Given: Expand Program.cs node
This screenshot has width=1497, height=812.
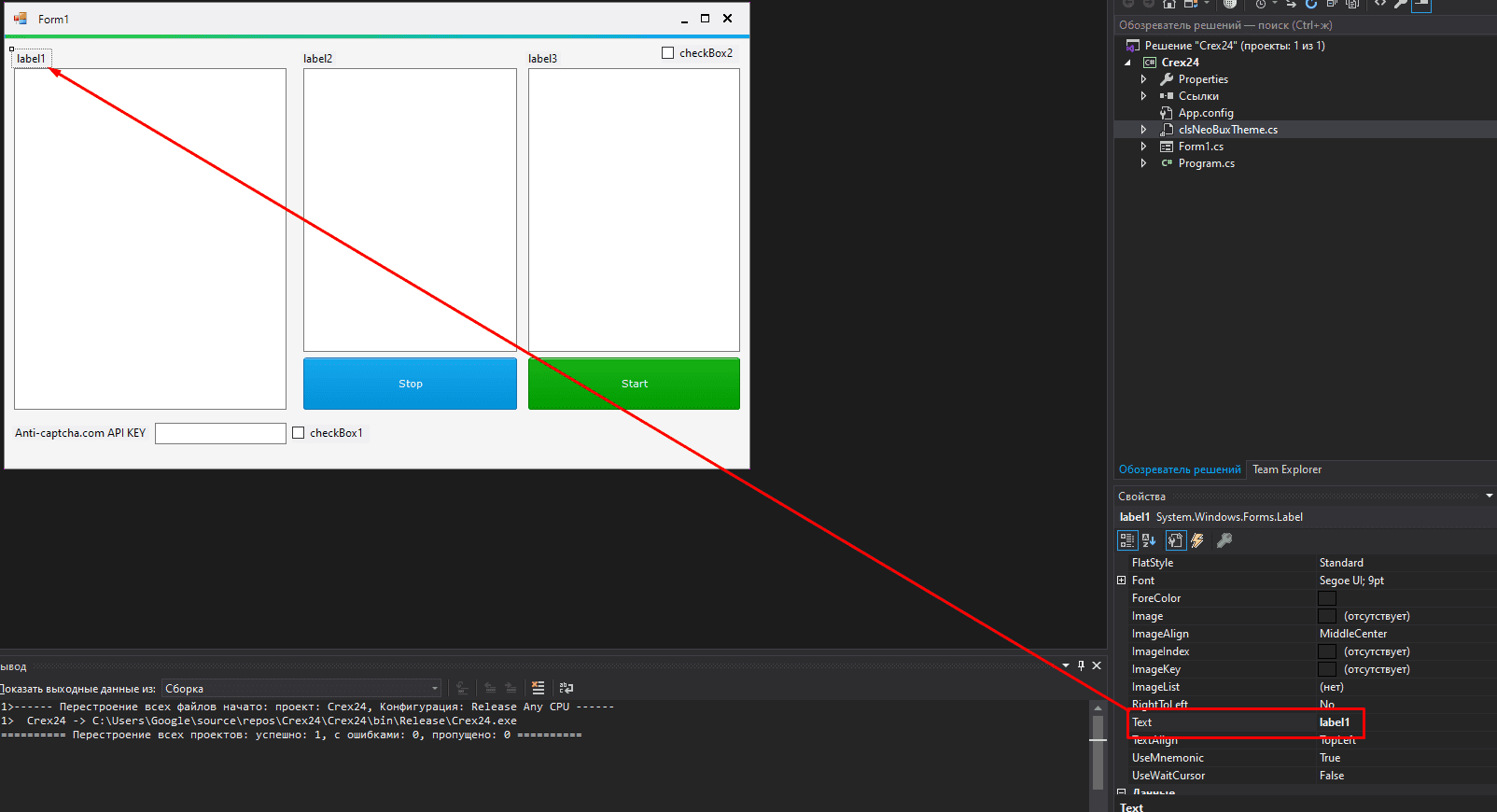Looking at the screenshot, I should click(x=1143, y=163).
